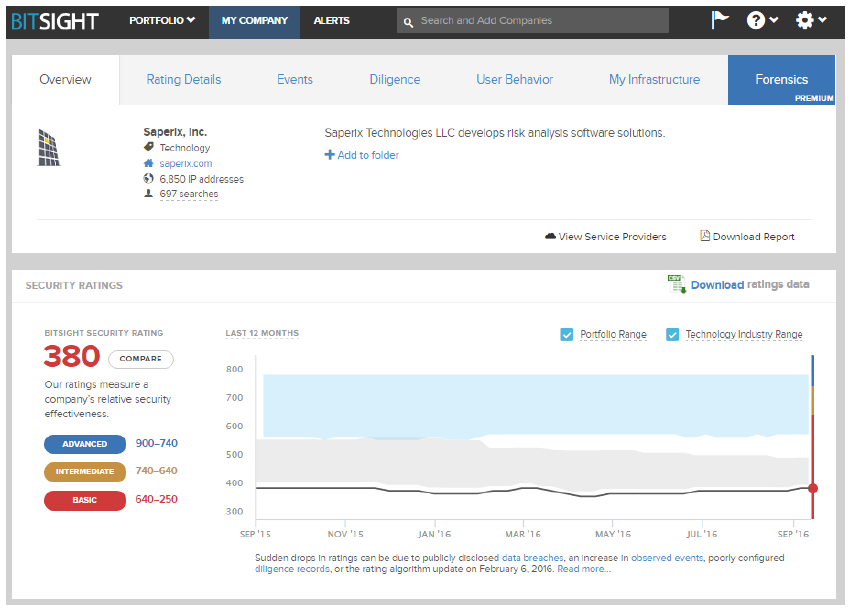Open the Alerts nav item
853x613 pixels.
331,21
